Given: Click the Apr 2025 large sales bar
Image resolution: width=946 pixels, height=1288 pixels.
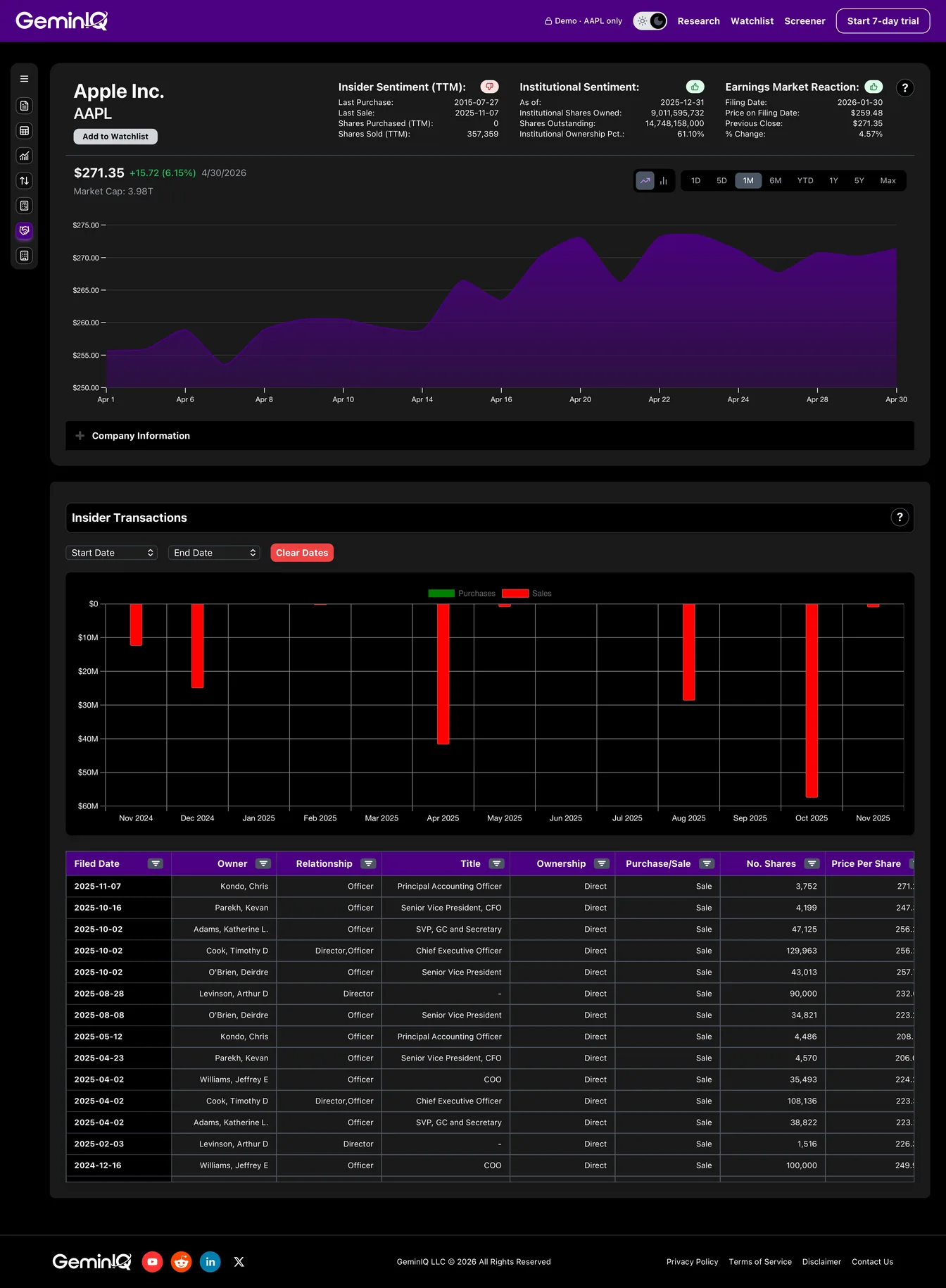Looking at the screenshot, I should (x=443, y=674).
